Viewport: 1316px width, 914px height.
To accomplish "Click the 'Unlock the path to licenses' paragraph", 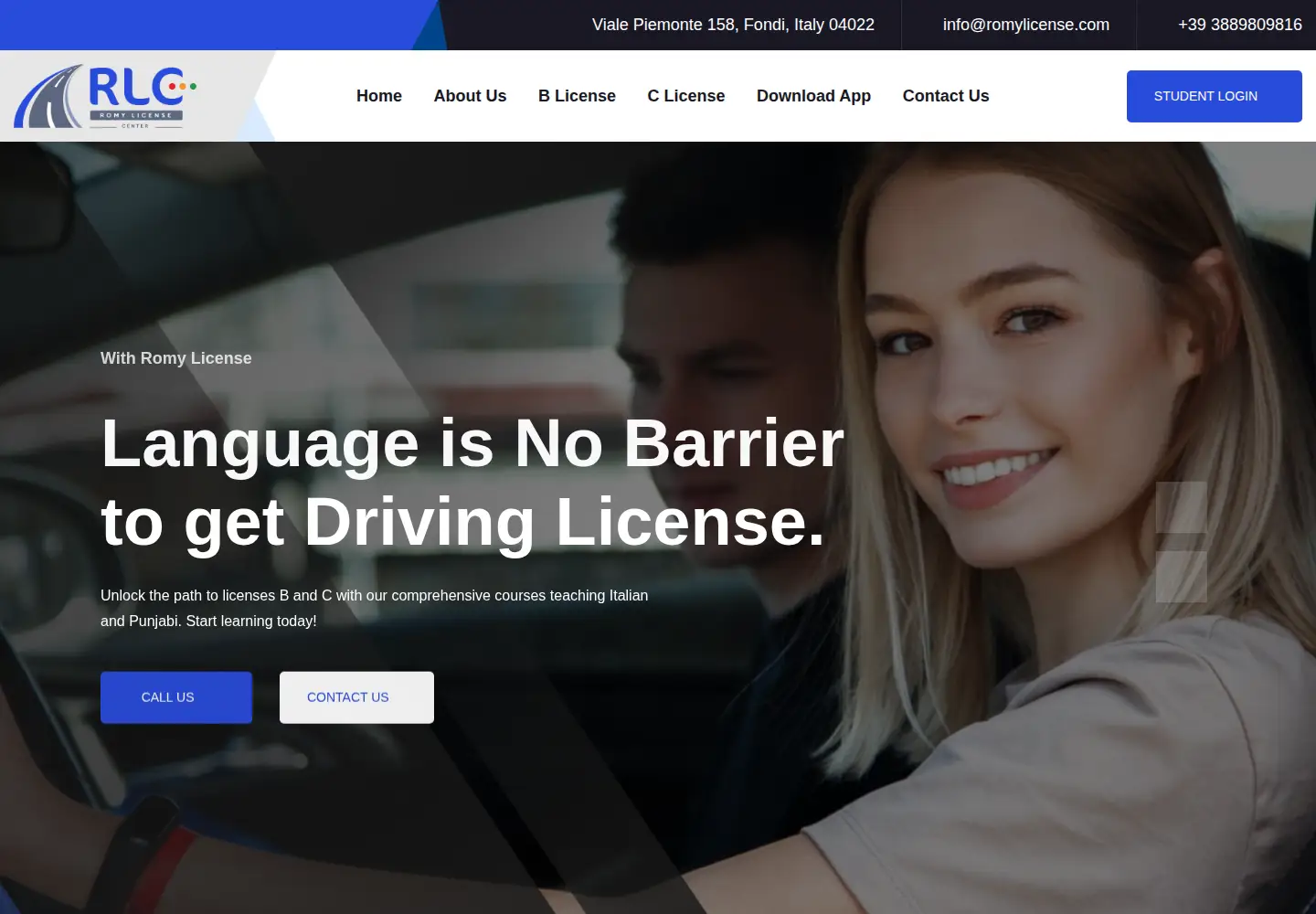I will point(375,608).
